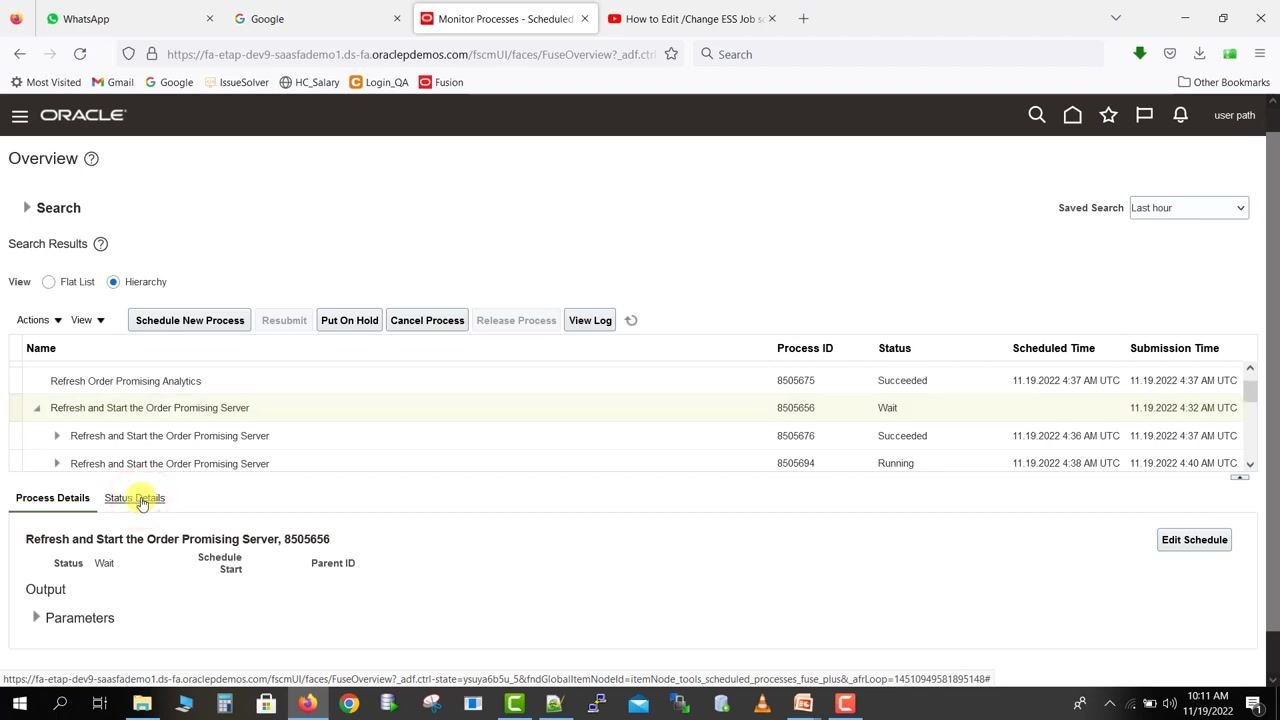Click the Gmail bookmark
1280x720 pixels.
(112, 82)
